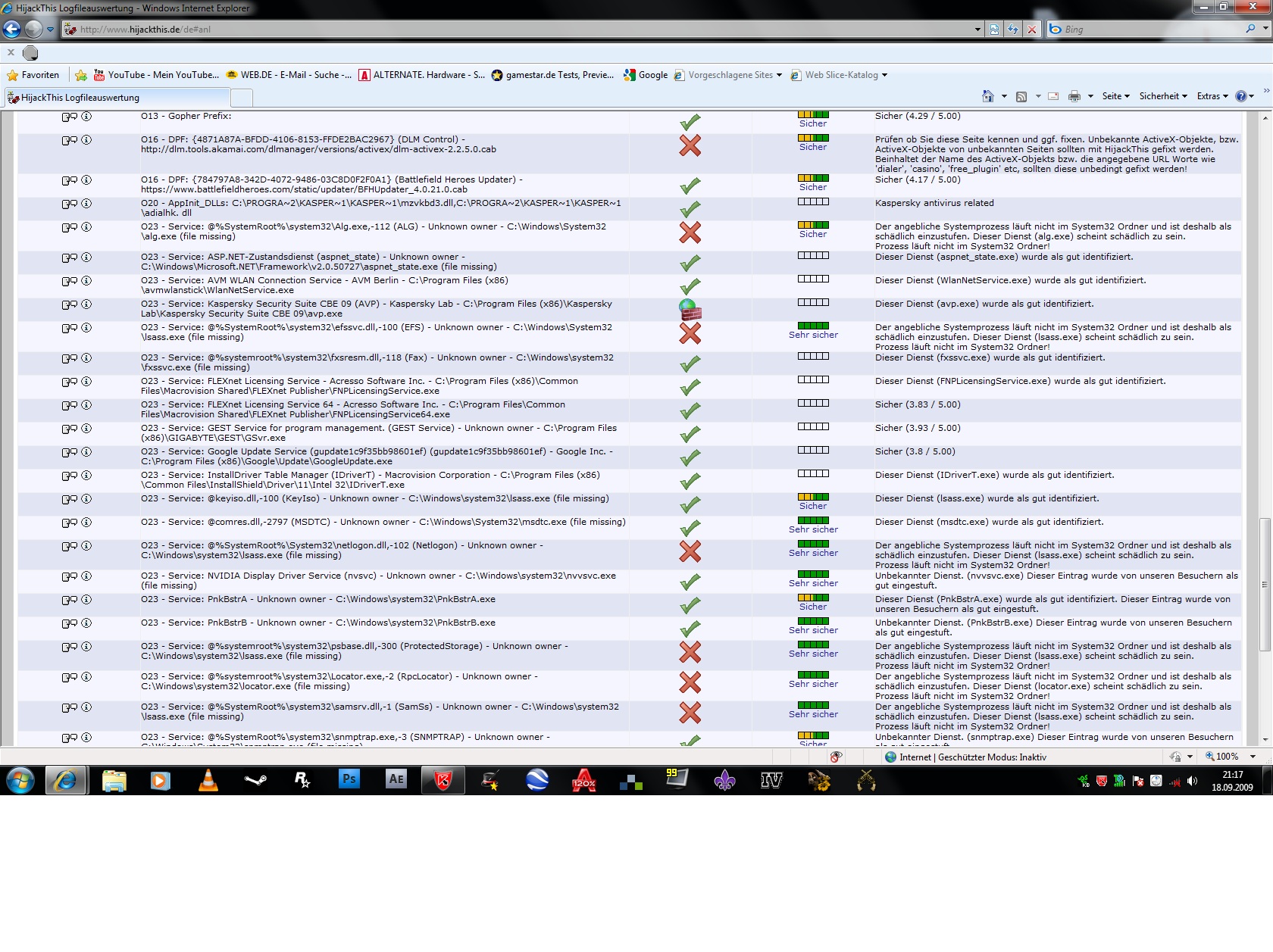Click the info icon for O13 Gopher Prefix
The height and width of the screenshot is (952, 1273).
[86, 117]
